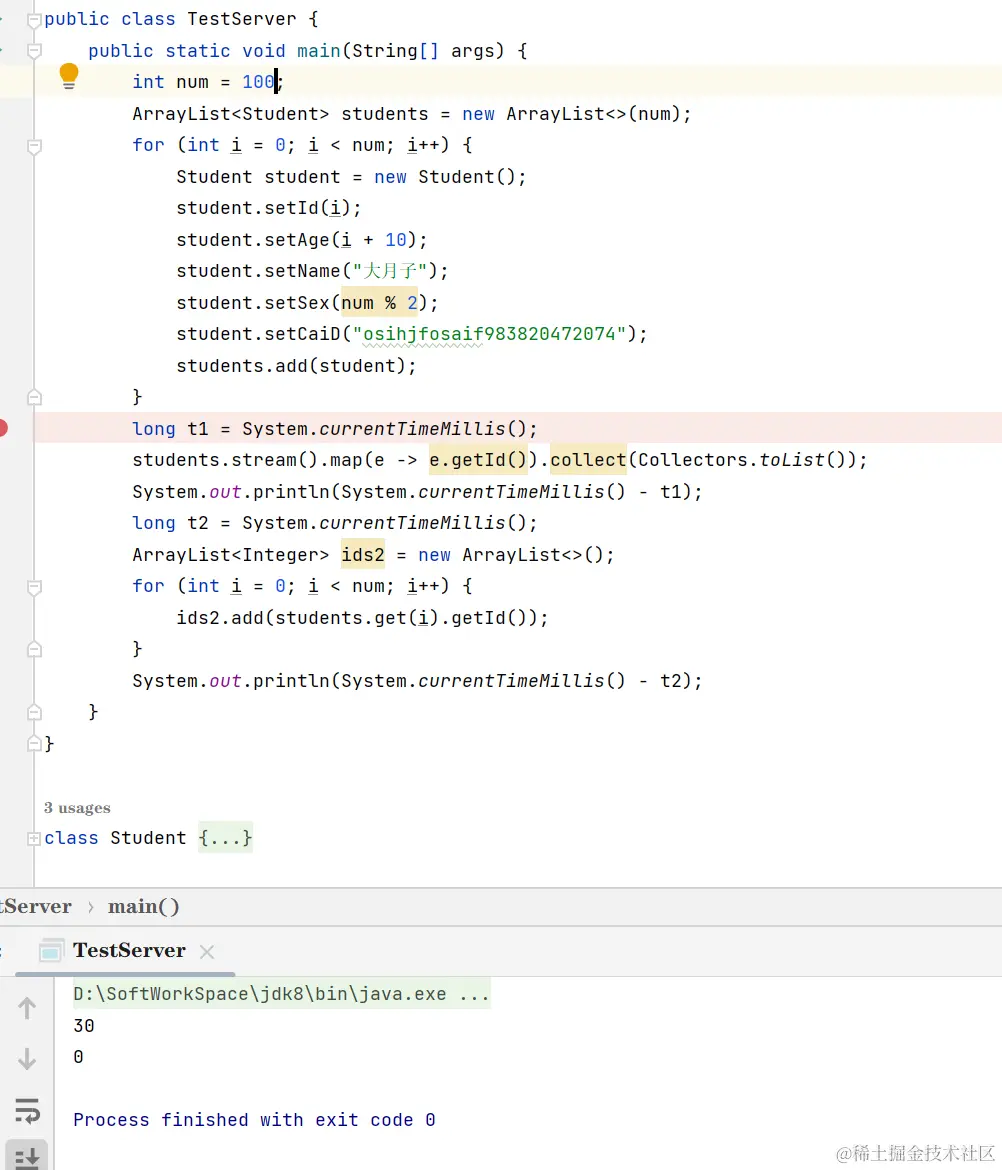1002x1170 pixels.
Task: Collapse the first for loop fold marker
Action: coord(34,146)
